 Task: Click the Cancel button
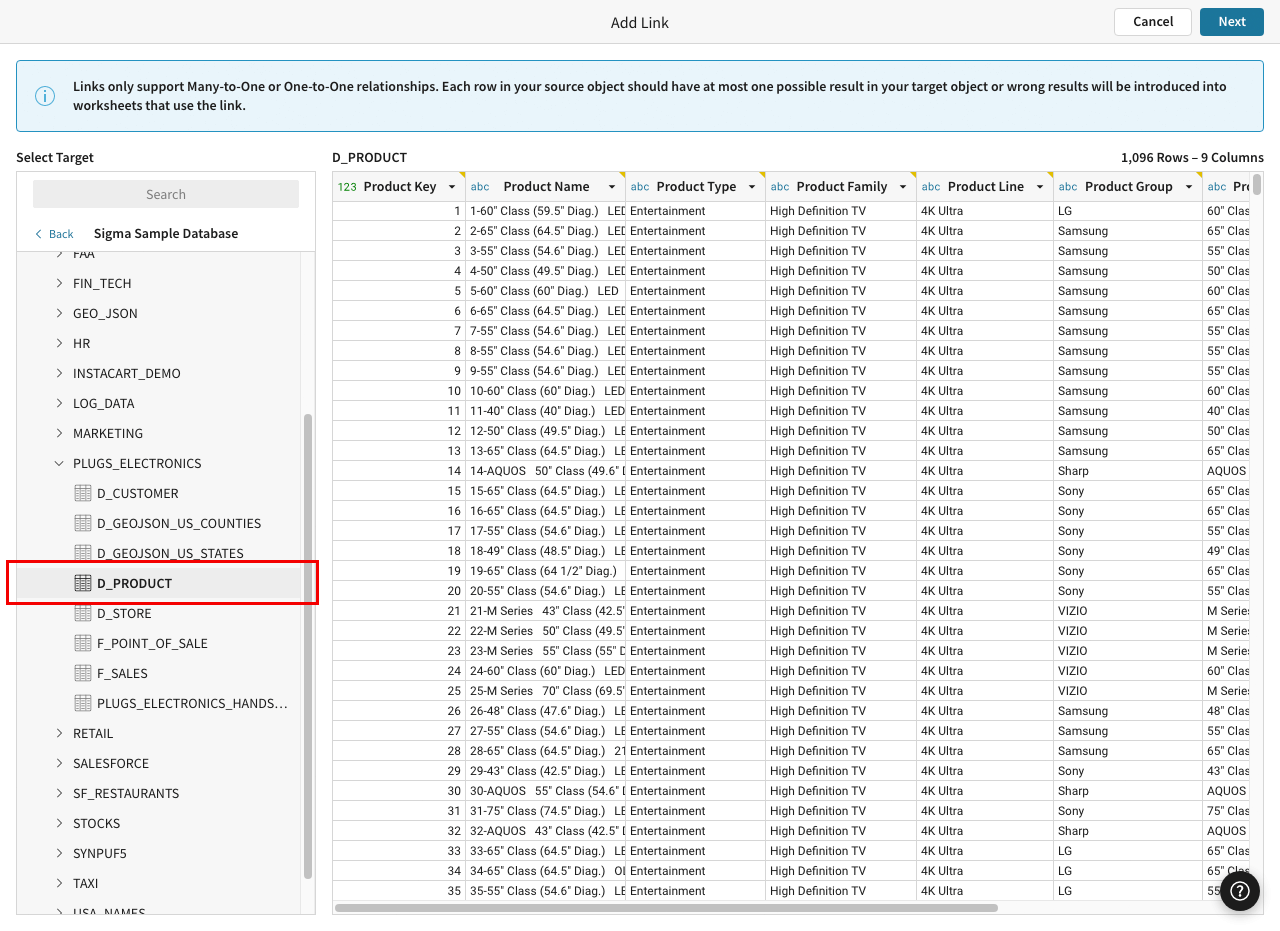tap(1153, 22)
